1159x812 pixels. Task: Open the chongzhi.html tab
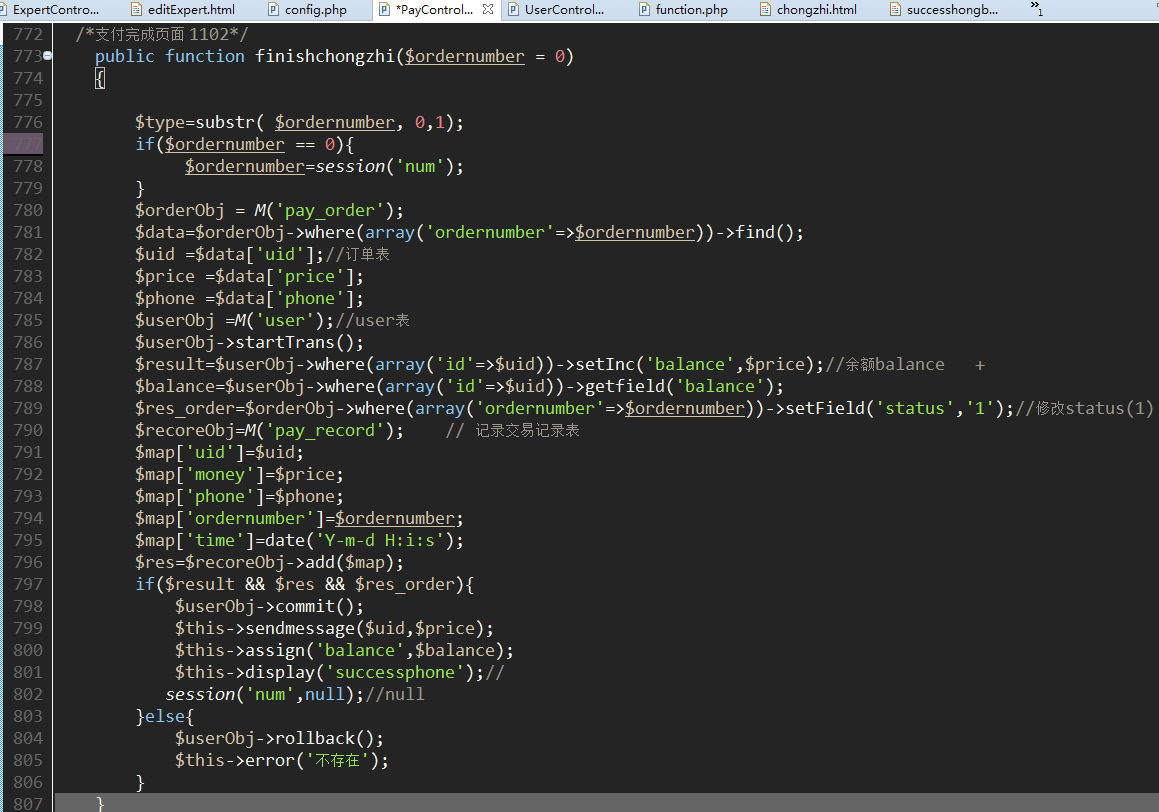click(809, 10)
